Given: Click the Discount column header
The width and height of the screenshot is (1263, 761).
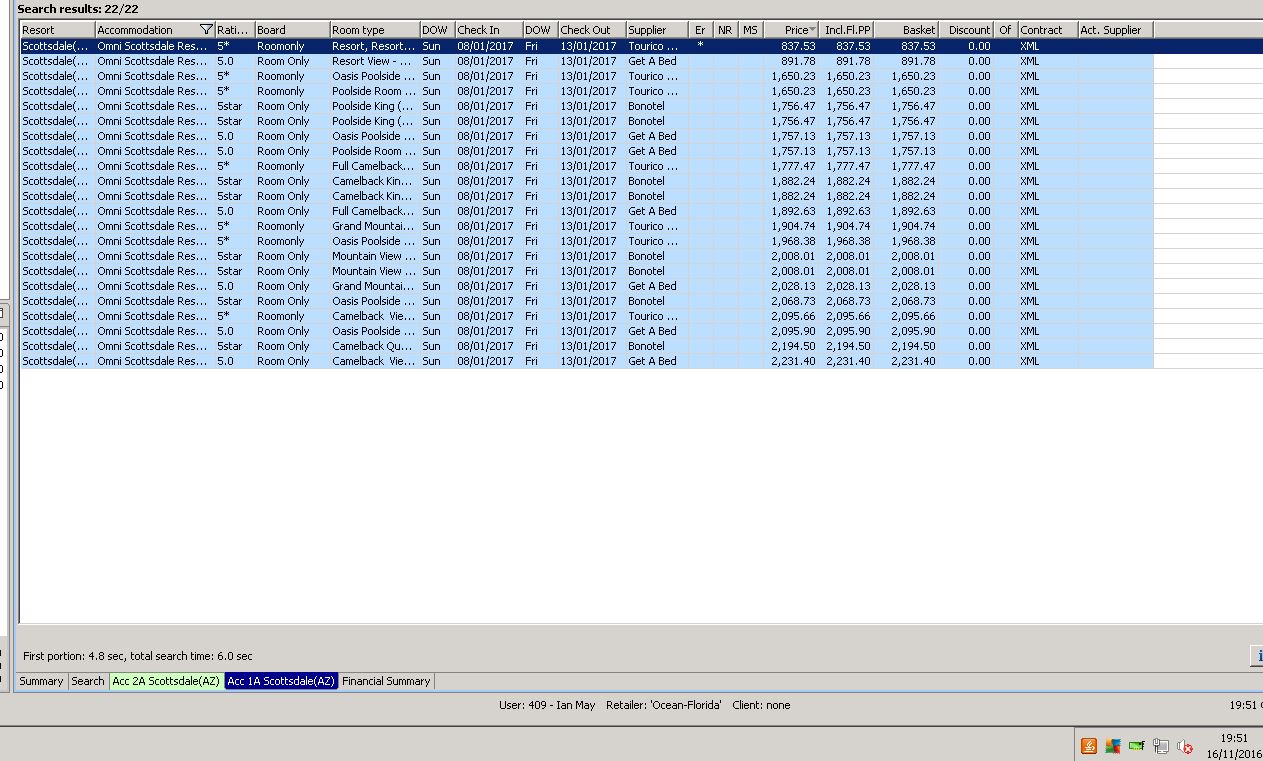Looking at the screenshot, I should tap(967, 30).
